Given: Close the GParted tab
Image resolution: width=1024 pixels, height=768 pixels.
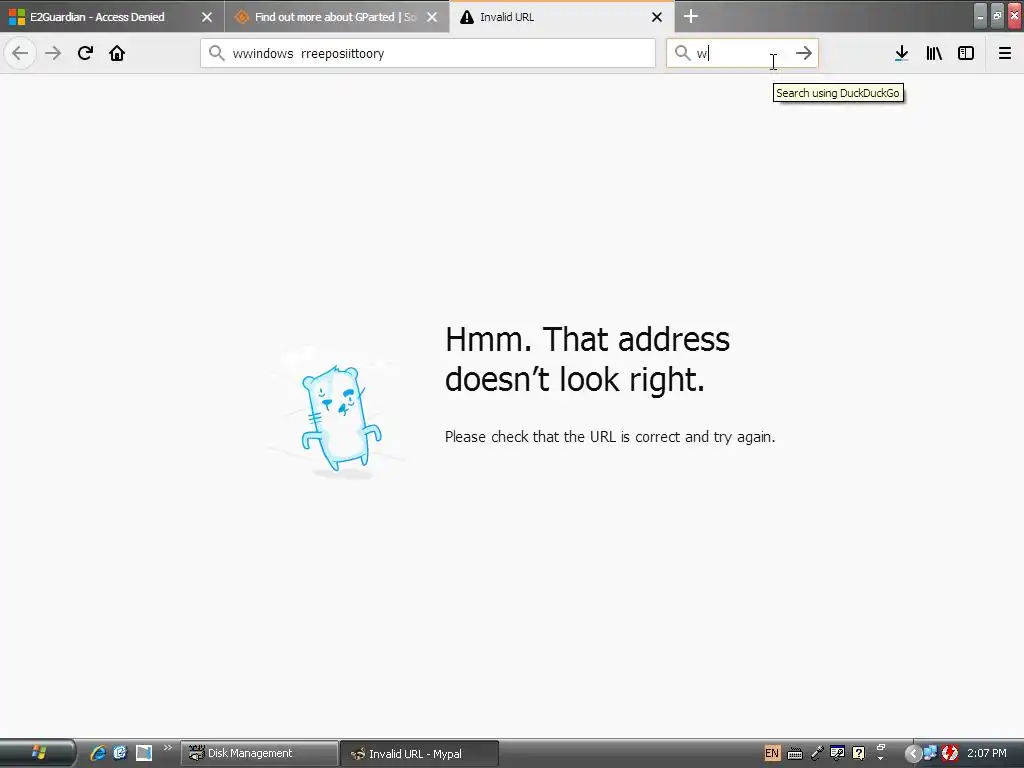Looking at the screenshot, I should point(432,17).
